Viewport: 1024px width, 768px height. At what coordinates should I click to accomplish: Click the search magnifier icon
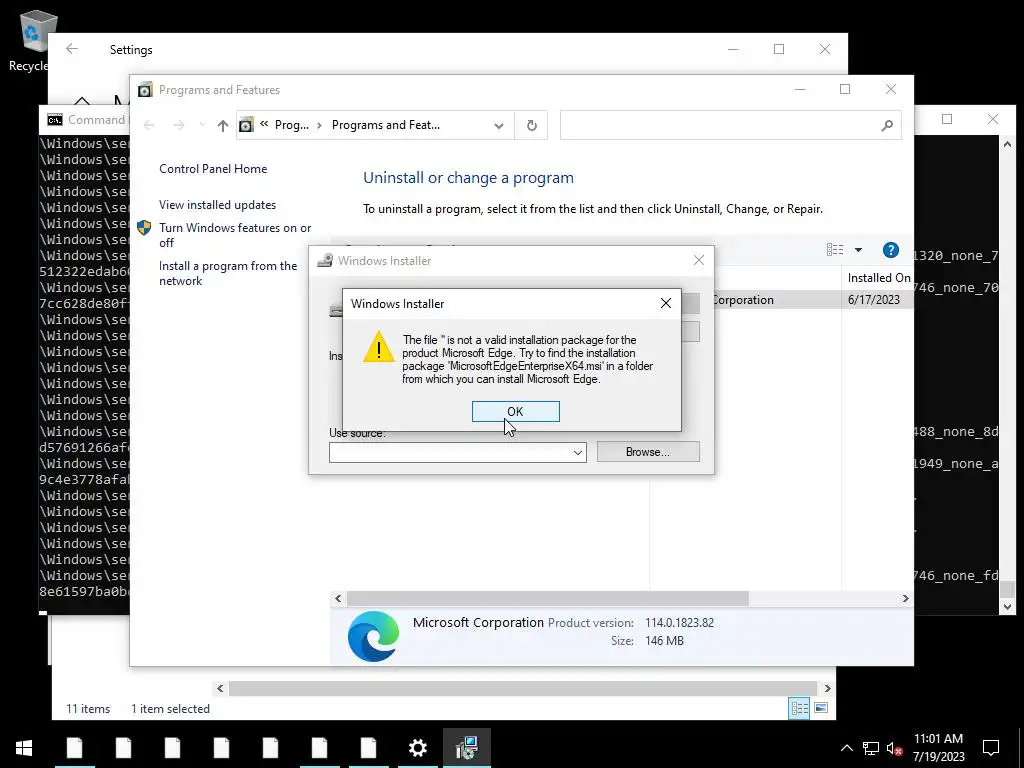tap(887, 125)
